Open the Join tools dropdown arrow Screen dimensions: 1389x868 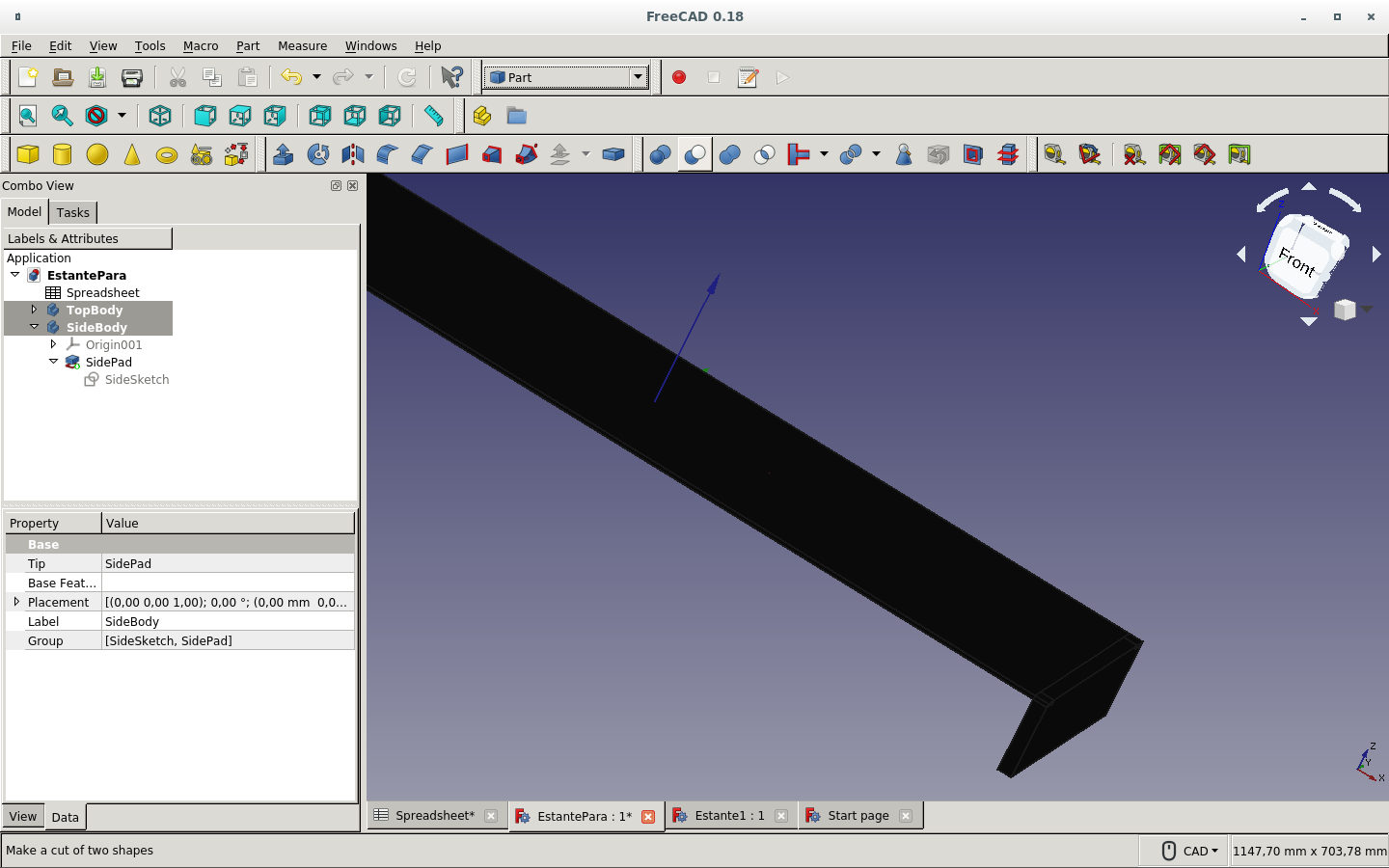824,154
